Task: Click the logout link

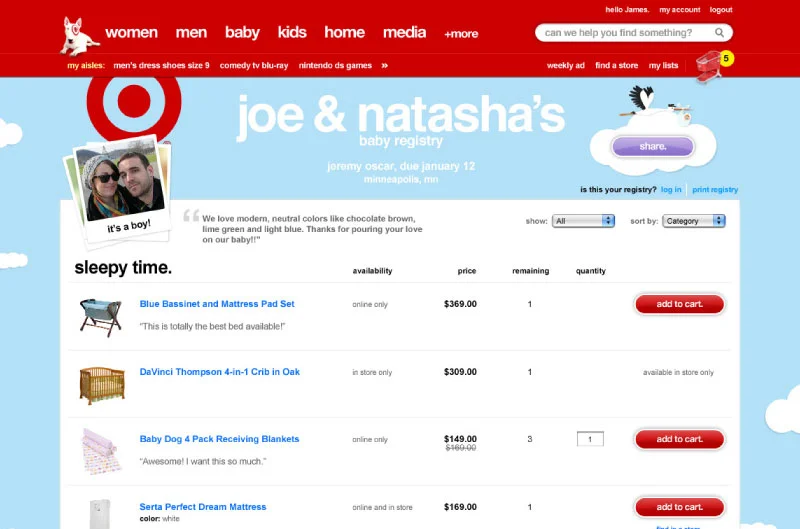Action: pos(721,10)
